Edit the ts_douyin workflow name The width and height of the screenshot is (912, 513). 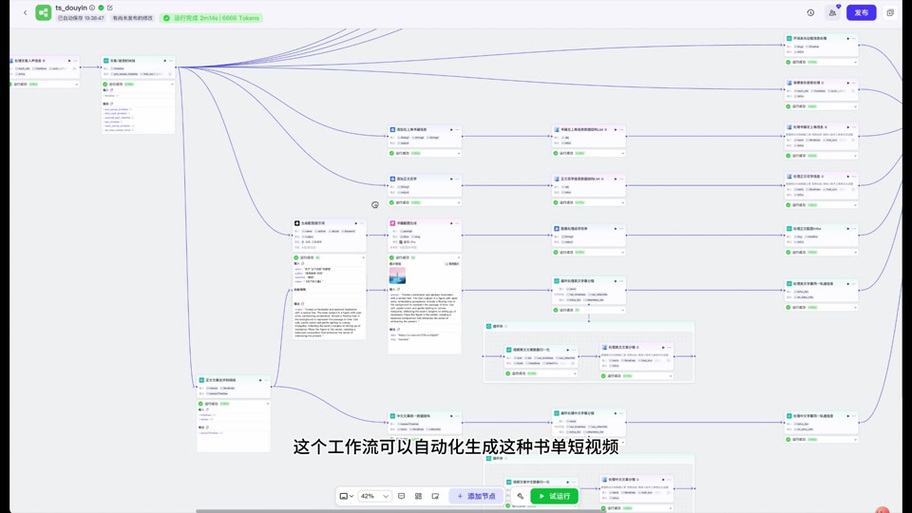tap(110, 8)
